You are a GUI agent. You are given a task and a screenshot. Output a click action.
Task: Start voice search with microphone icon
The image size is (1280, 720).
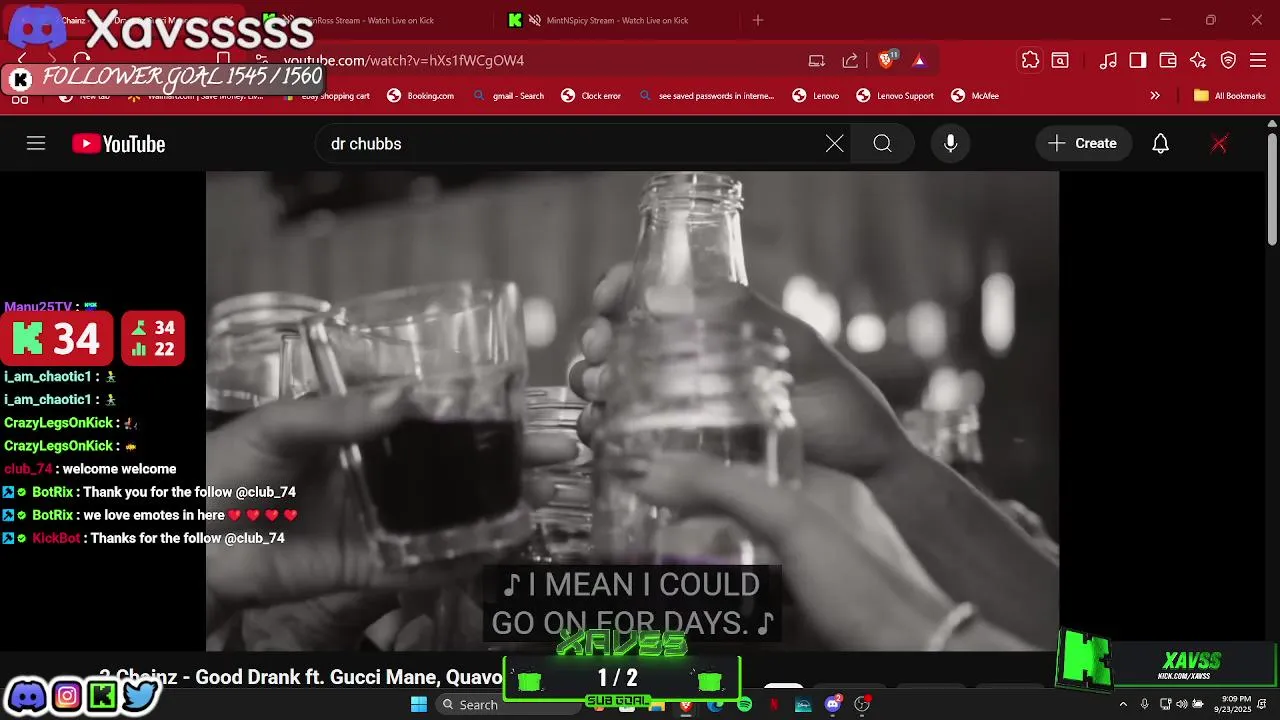(x=951, y=144)
